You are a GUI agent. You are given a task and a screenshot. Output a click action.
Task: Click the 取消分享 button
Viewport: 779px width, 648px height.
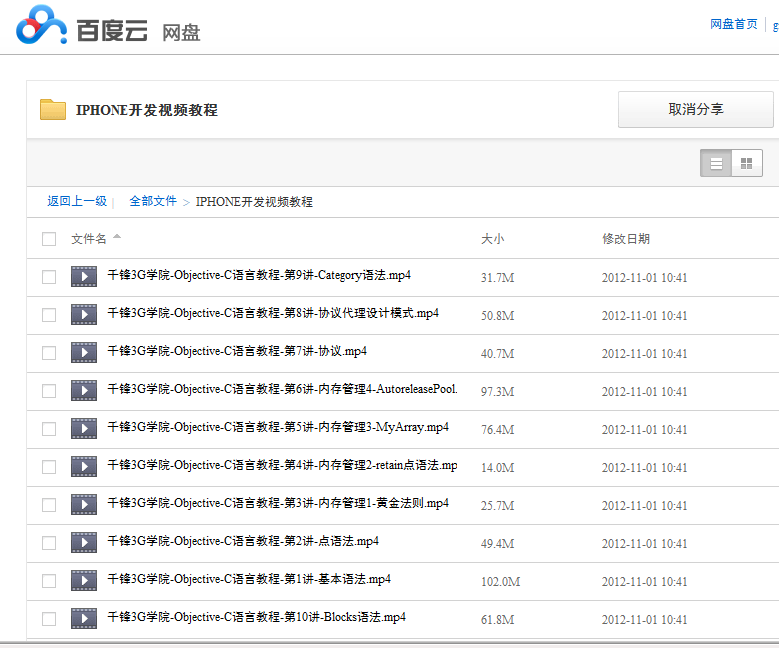point(696,109)
